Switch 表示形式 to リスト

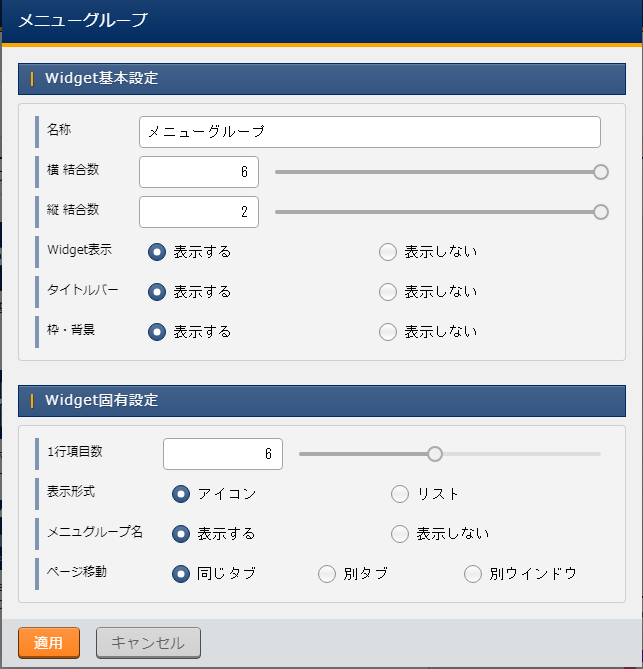point(400,494)
